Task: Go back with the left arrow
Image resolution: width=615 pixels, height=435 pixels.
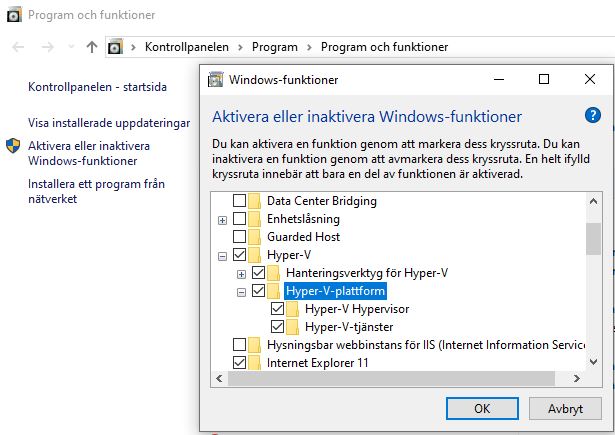Action: click(18, 47)
